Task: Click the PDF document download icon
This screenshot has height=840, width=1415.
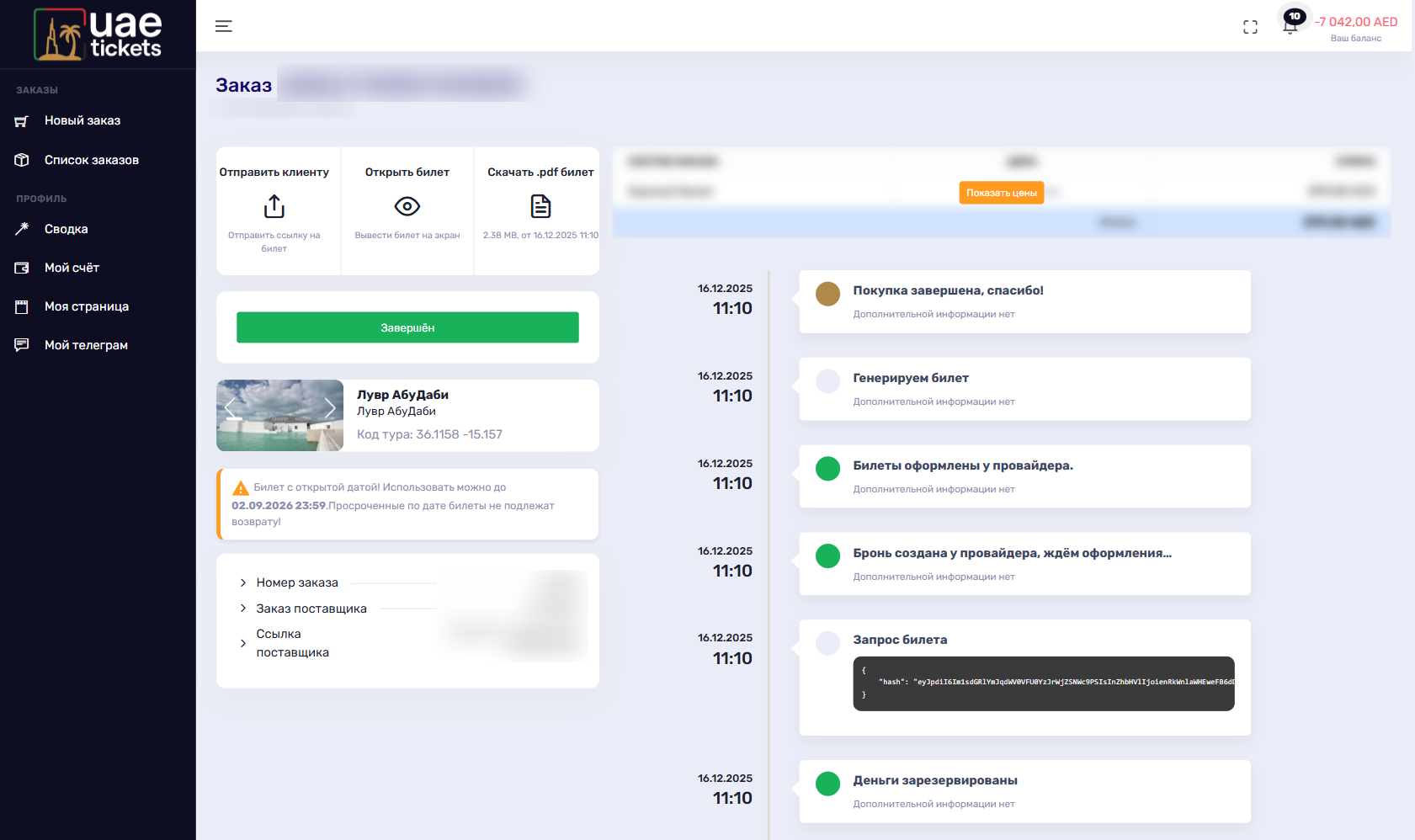Action: pos(540,206)
